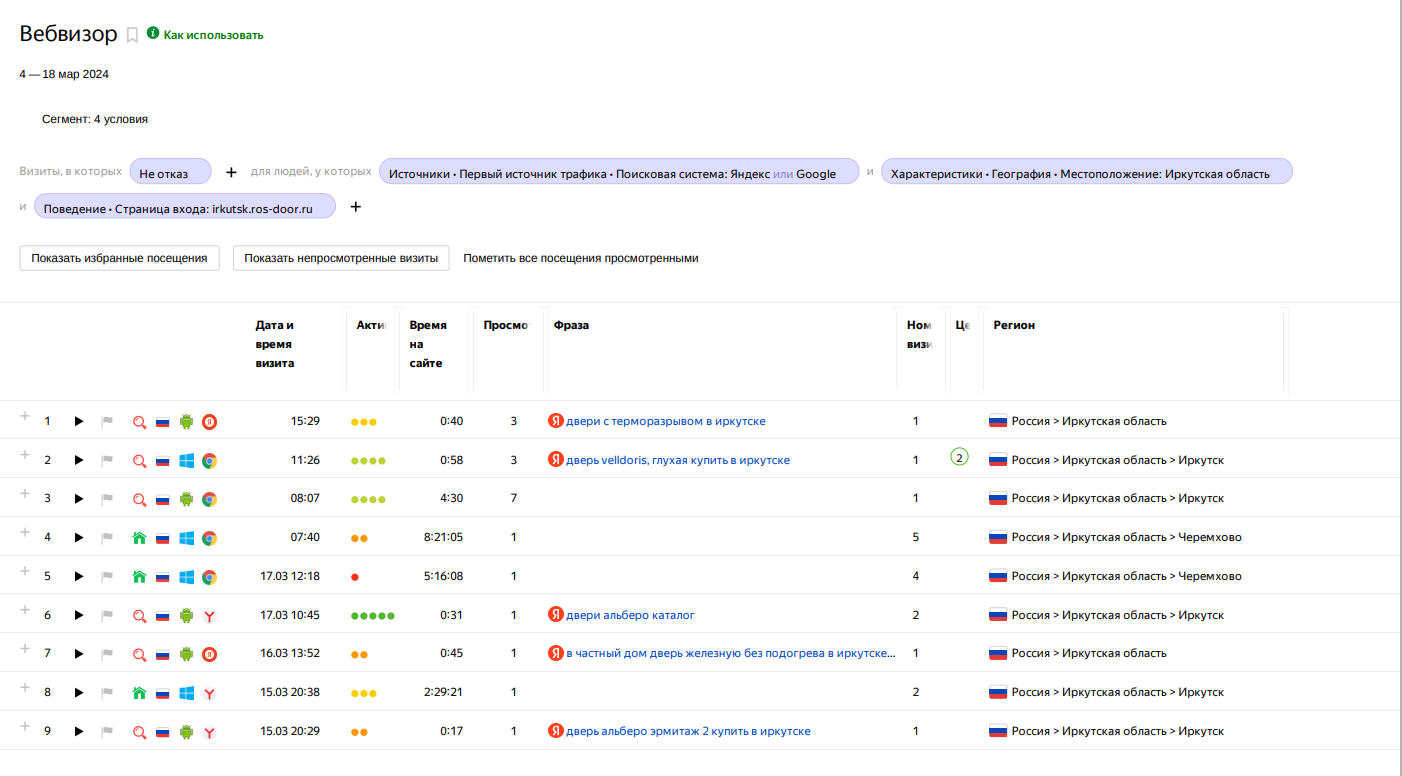Image resolution: width=1402 pixels, height=776 pixels.
Task: Click the Opera browser icon in row 7
Action: tap(209, 654)
